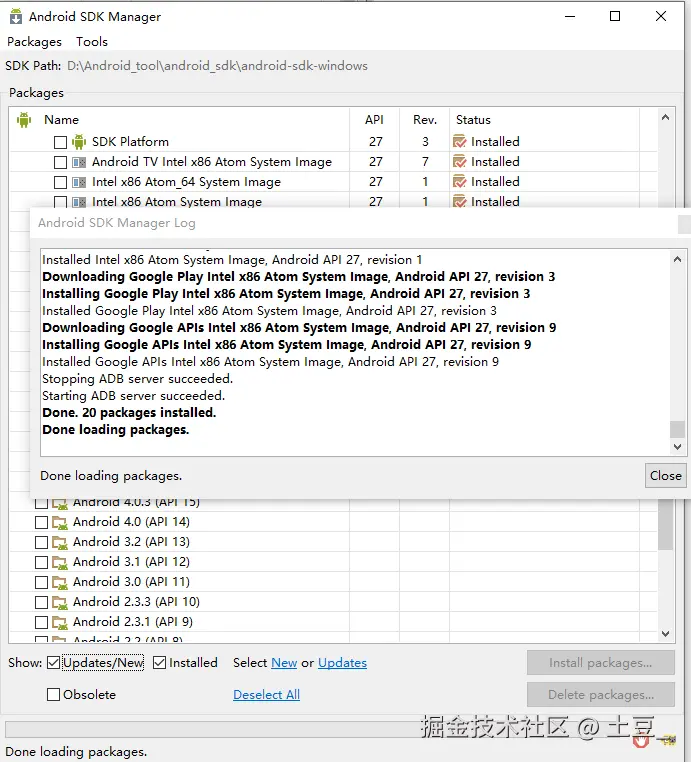Check the Android 3.2 (API 13) checkbox
This screenshot has width=691, height=762.
[x=41, y=542]
